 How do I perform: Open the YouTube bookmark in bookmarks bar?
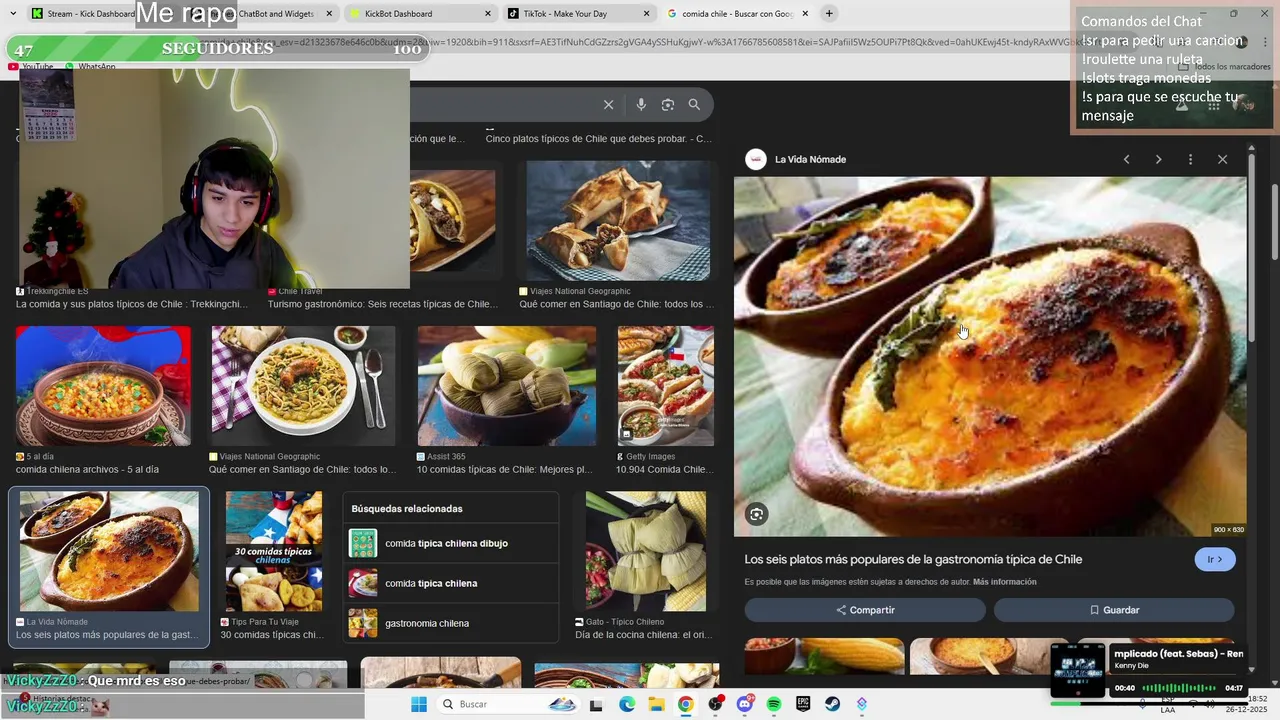pyautogui.click(x=31, y=67)
